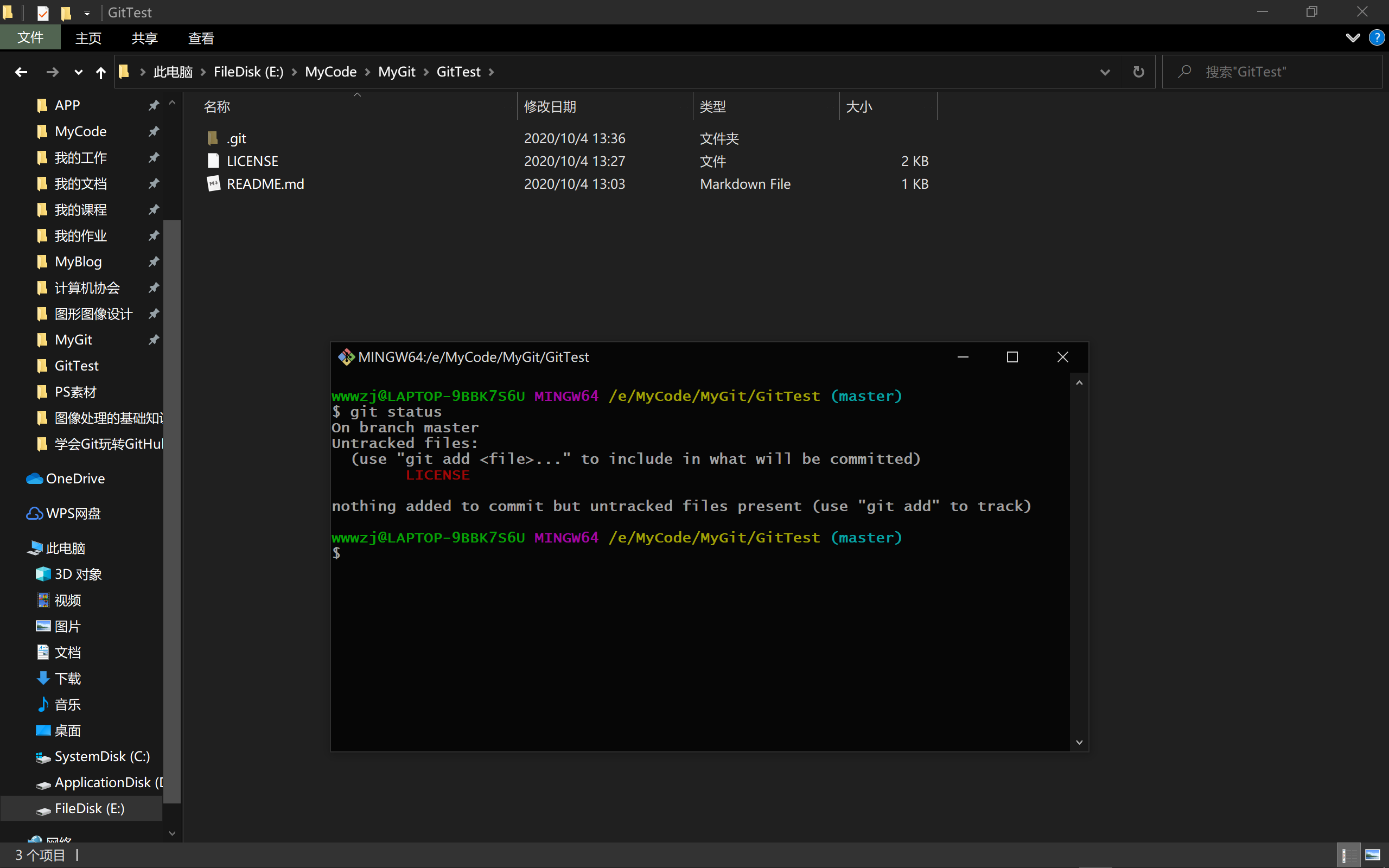Viewport: 1389px width, 868px height.
Task: Switch to the 共享 ribbon tab
Action: click(145, 38)
